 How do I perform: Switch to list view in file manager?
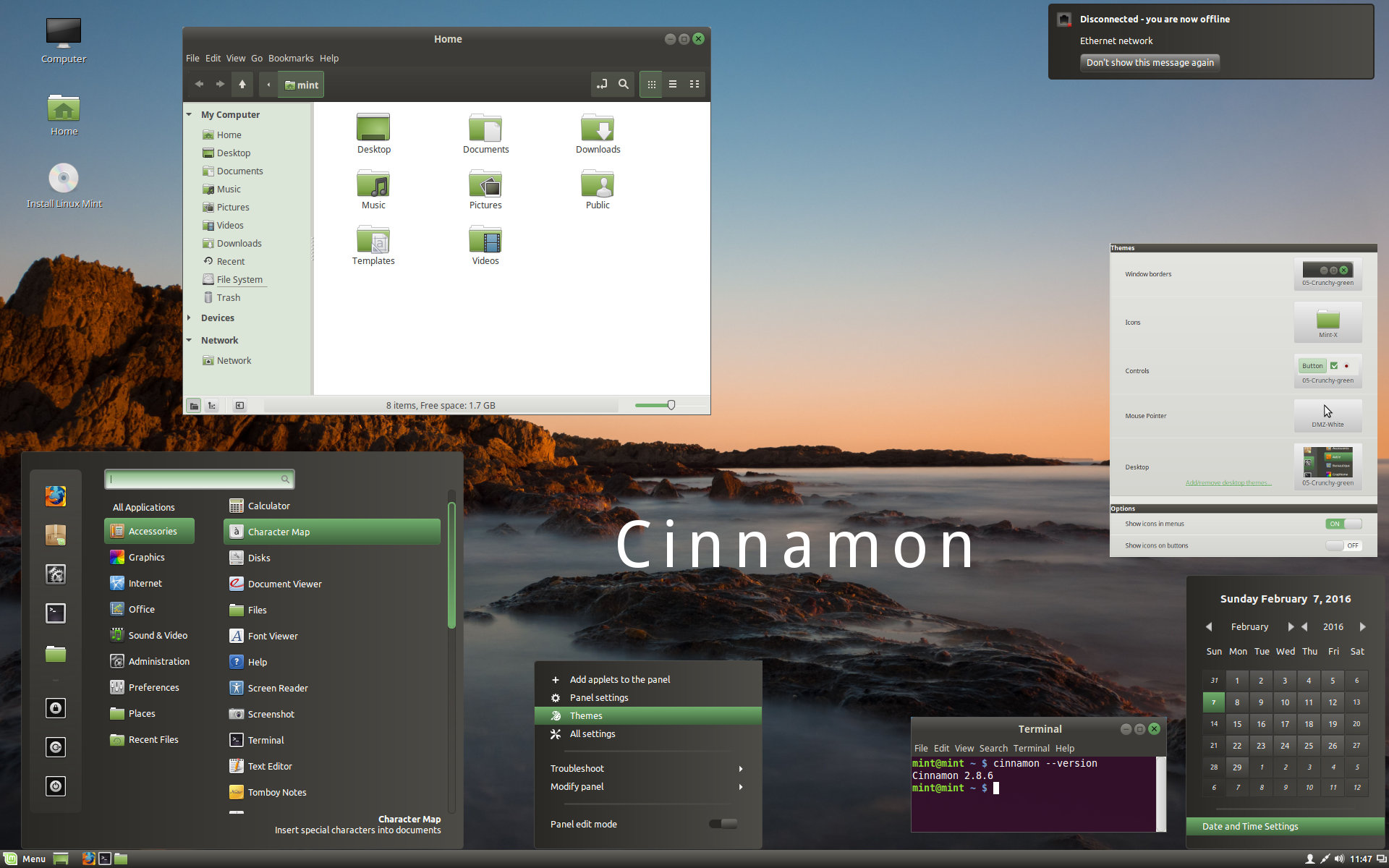[x=673, y=85]
